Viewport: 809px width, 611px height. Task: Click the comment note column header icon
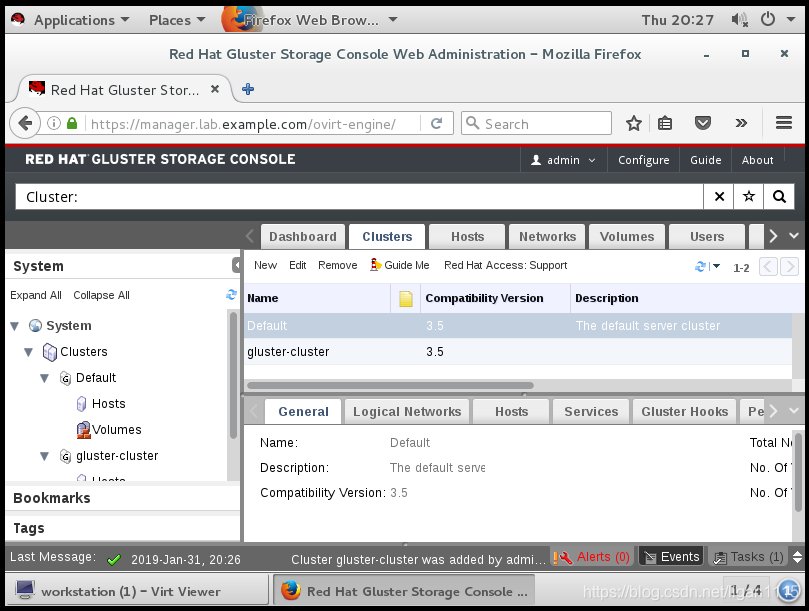pos(406,298)
